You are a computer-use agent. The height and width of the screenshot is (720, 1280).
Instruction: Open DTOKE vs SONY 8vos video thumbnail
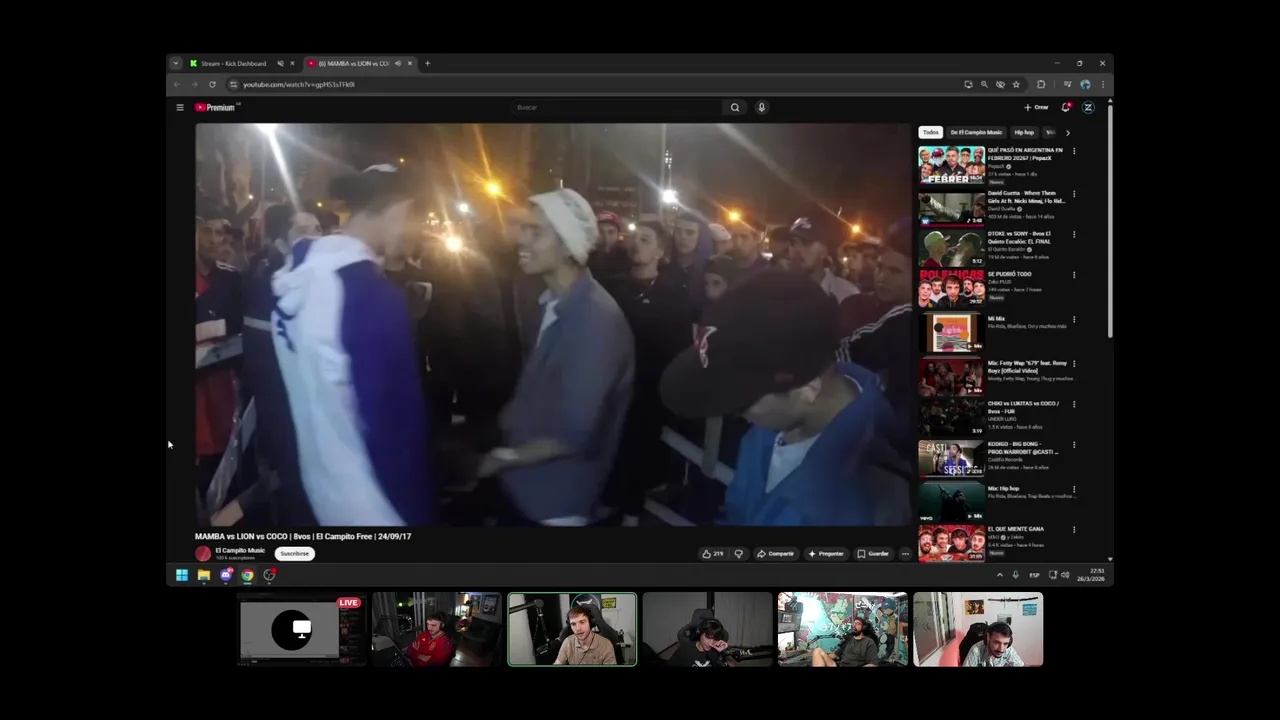click(x=951, y=247)
